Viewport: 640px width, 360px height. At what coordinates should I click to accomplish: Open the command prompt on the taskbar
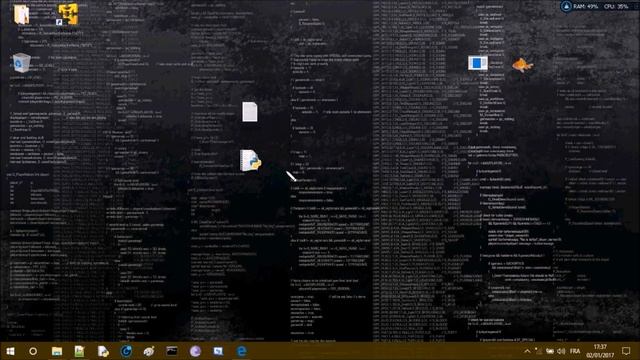pos(172,351)
